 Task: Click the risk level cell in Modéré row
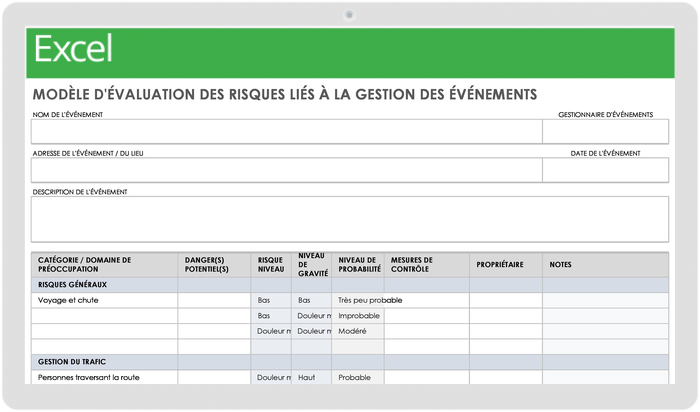[271, 331]
